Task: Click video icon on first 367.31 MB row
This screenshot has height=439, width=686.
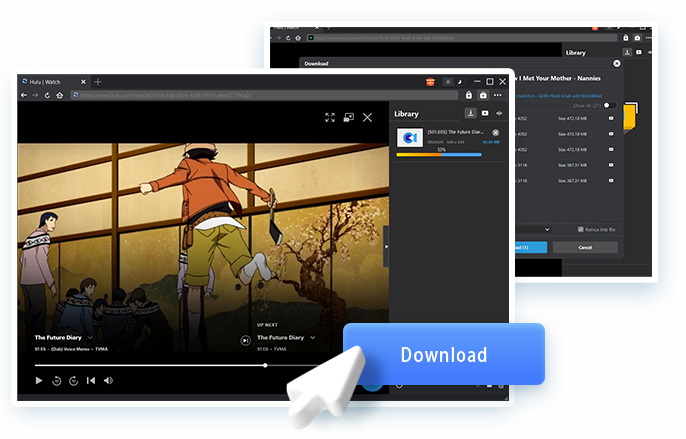Action: (x=611, y=165)
